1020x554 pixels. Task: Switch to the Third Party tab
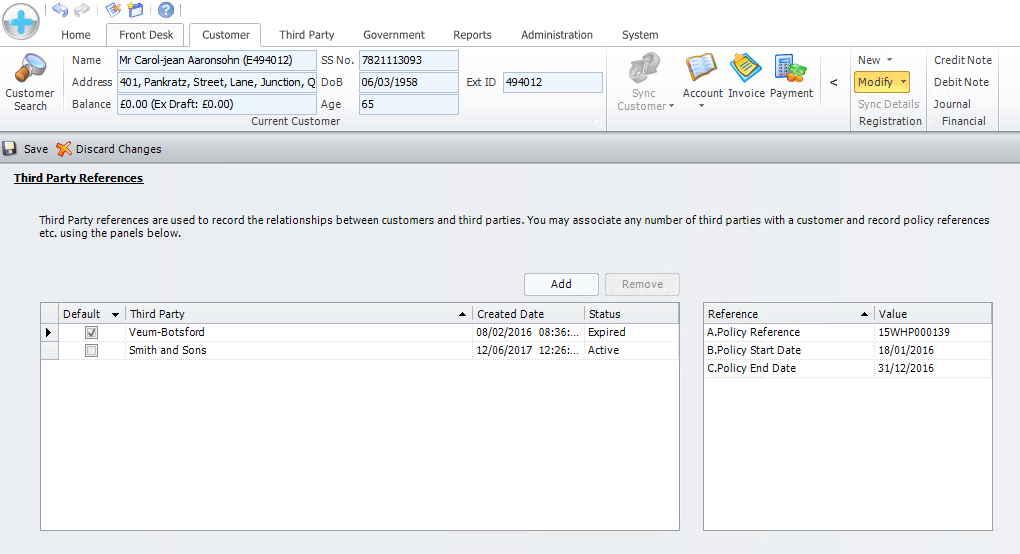click(306, 35)
